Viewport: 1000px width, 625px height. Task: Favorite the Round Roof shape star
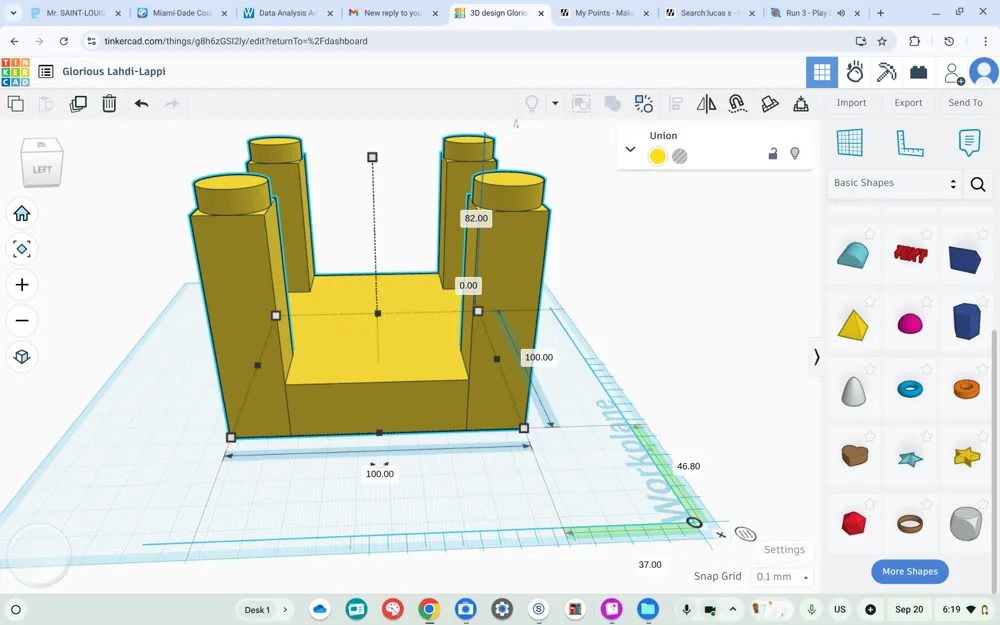click(869, 235)
